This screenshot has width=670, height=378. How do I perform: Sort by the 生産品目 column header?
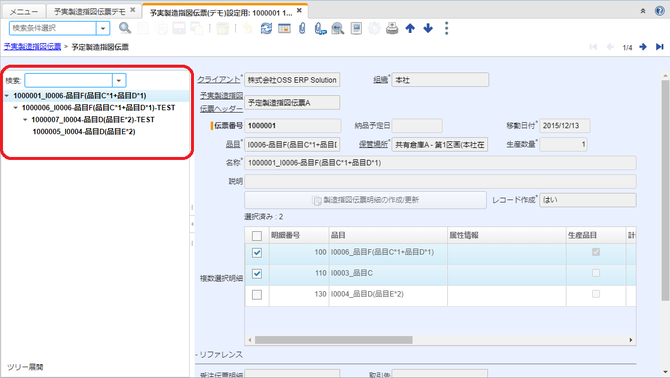point(596,235)
